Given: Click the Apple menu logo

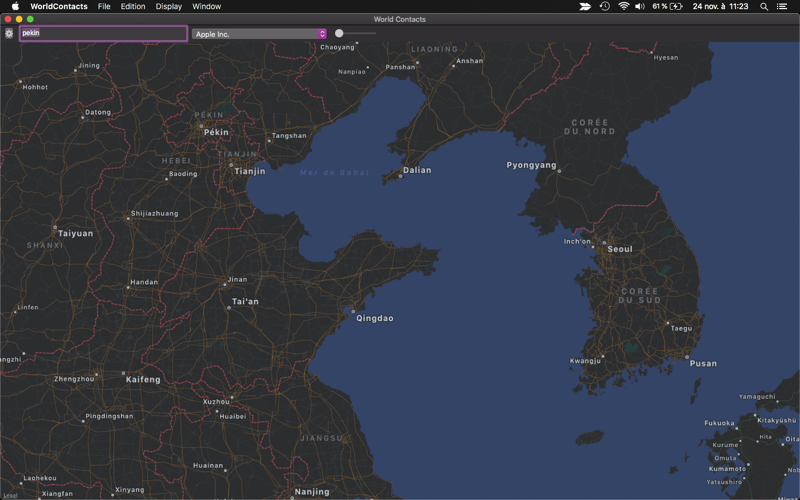Looking at the screenshot, I should click(x=15, y=6).
